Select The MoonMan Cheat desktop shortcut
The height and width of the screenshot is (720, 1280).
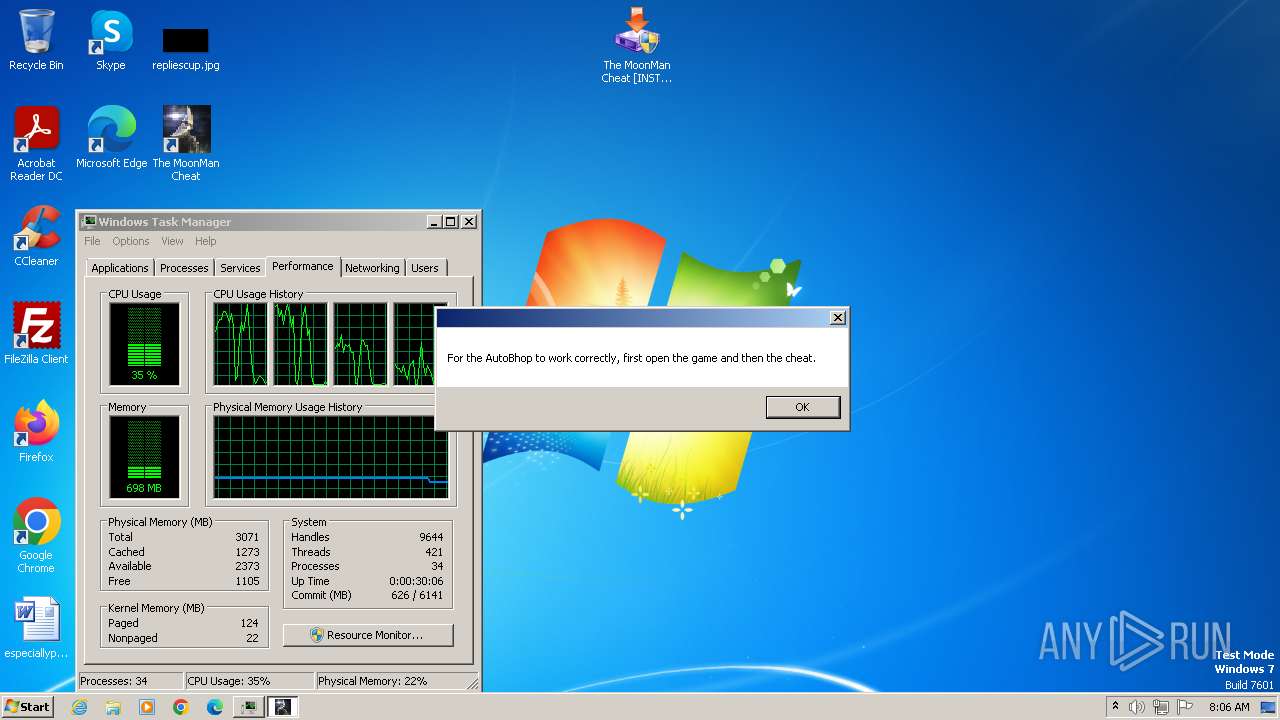coord(186,144)
